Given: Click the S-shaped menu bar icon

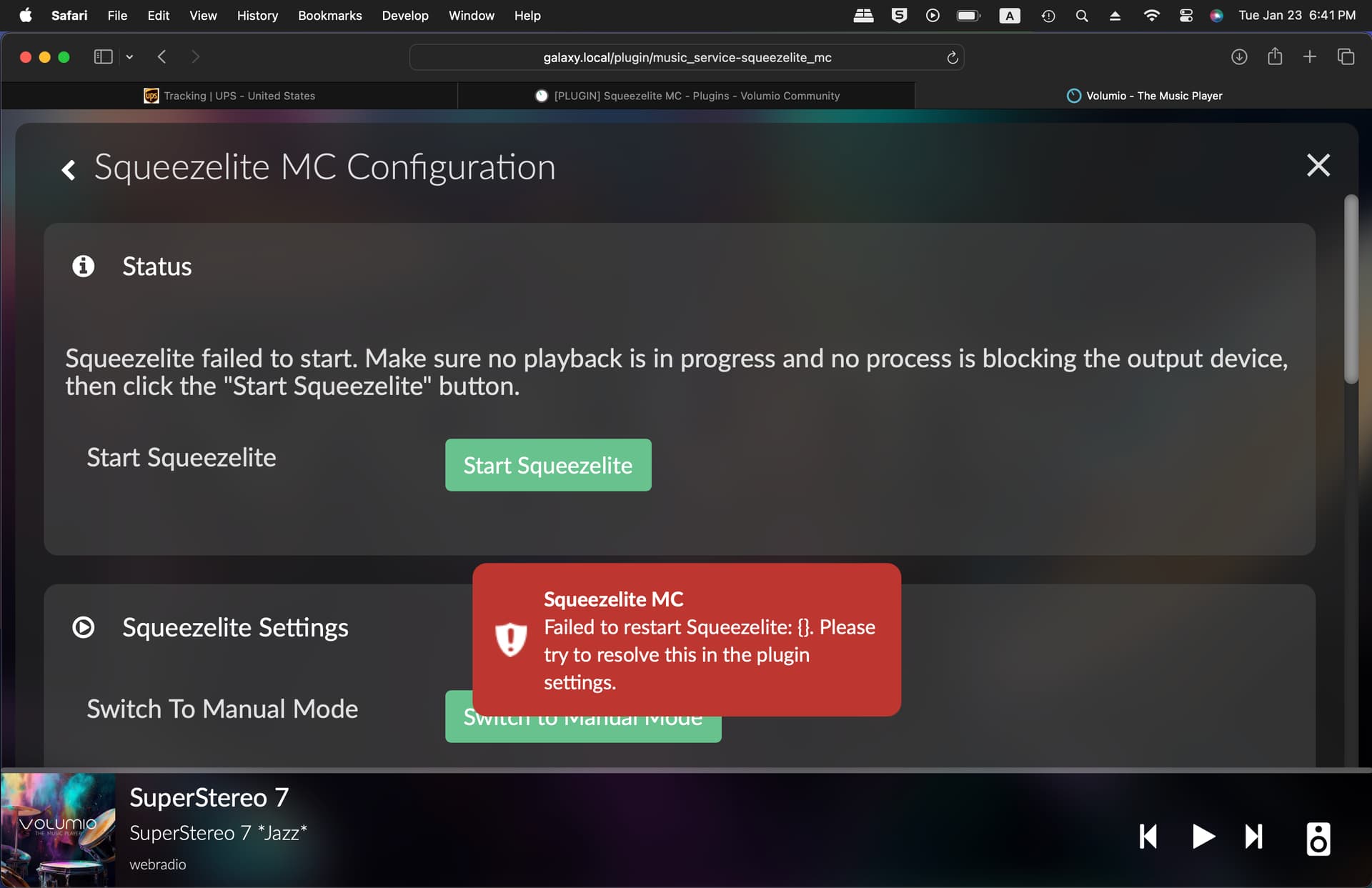Looking at the screenshot, I should point(899,15).
